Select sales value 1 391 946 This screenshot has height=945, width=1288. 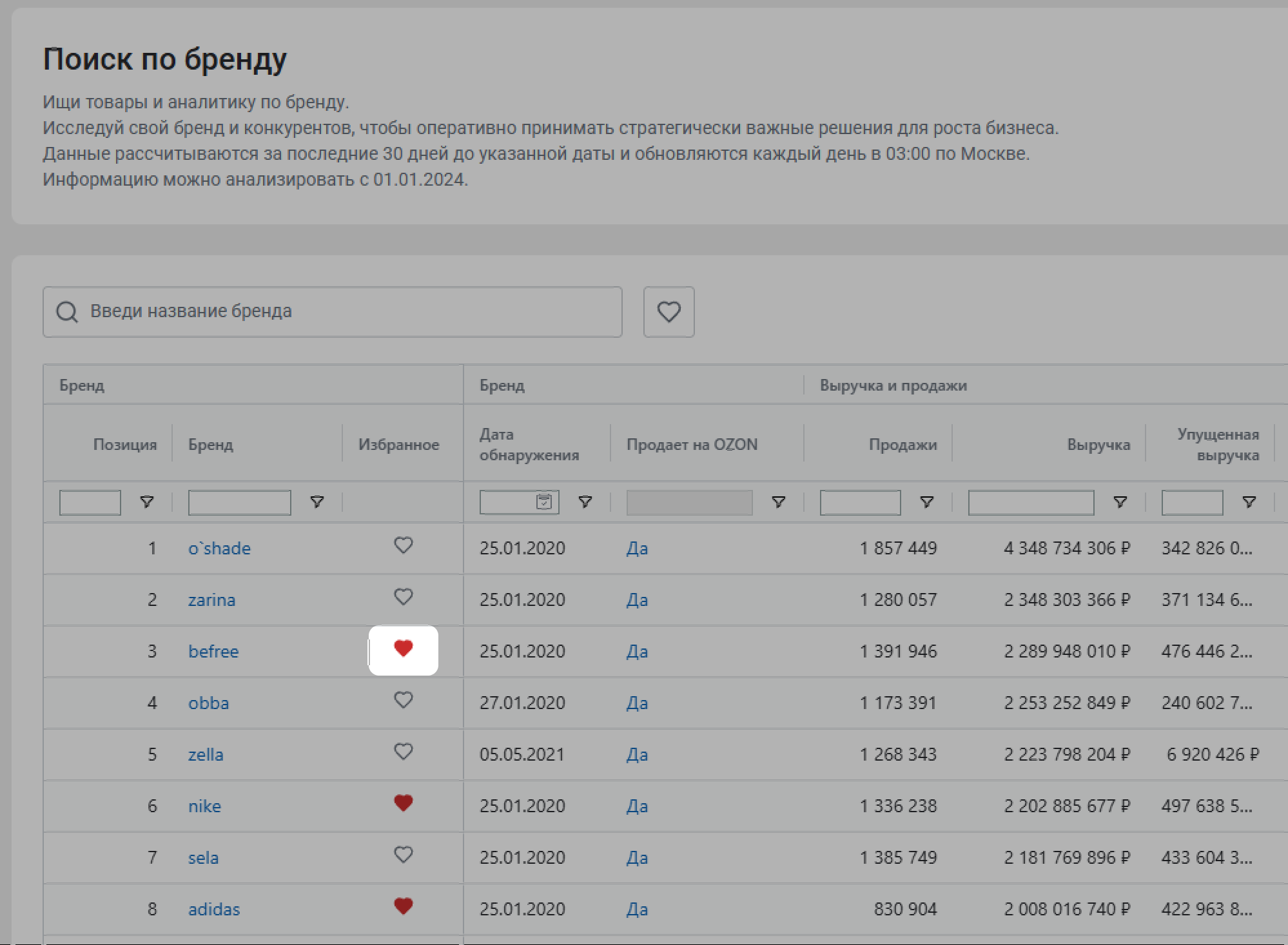898,652
